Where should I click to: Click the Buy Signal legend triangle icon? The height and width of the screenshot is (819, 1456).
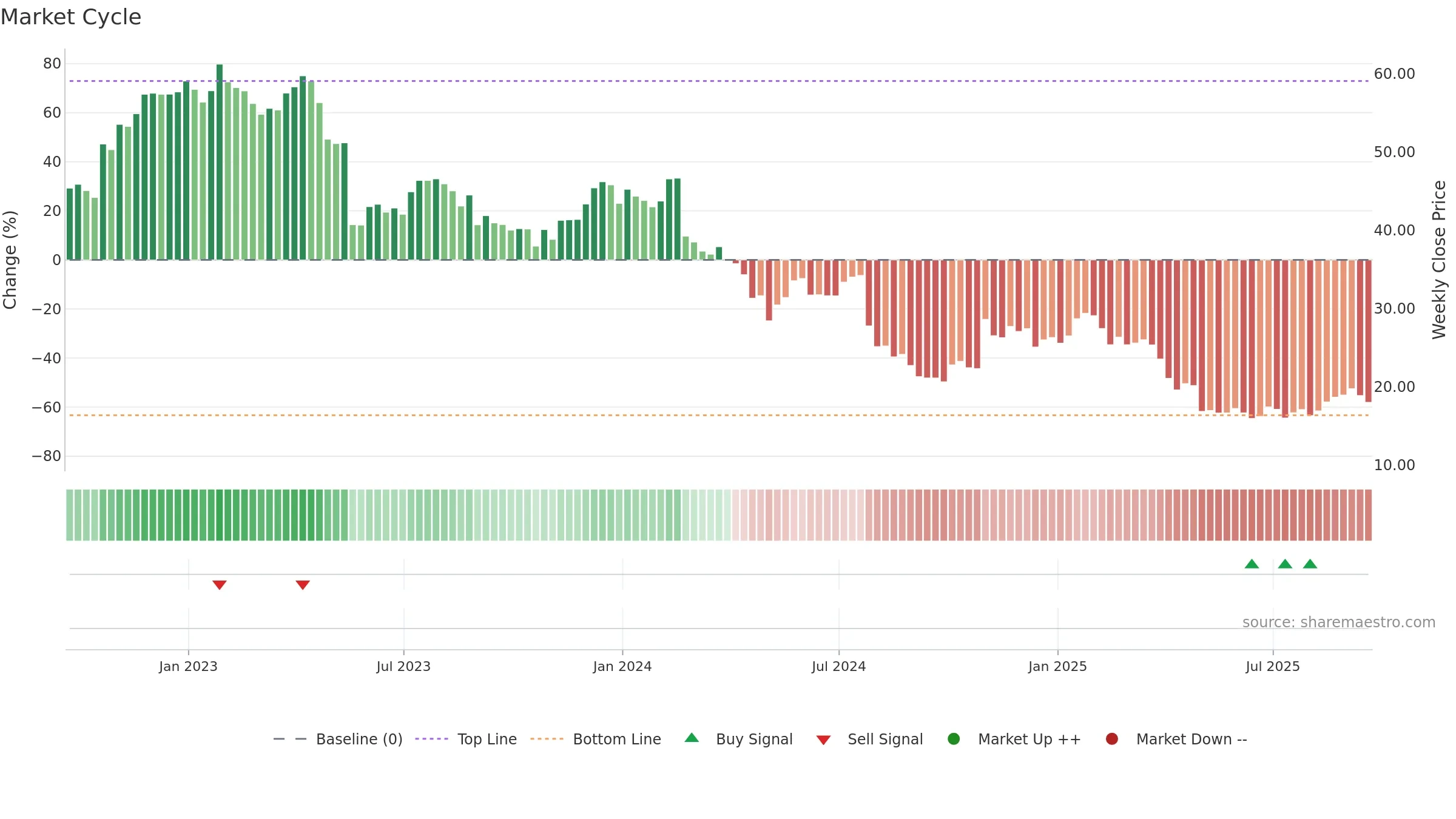[692, 738]
